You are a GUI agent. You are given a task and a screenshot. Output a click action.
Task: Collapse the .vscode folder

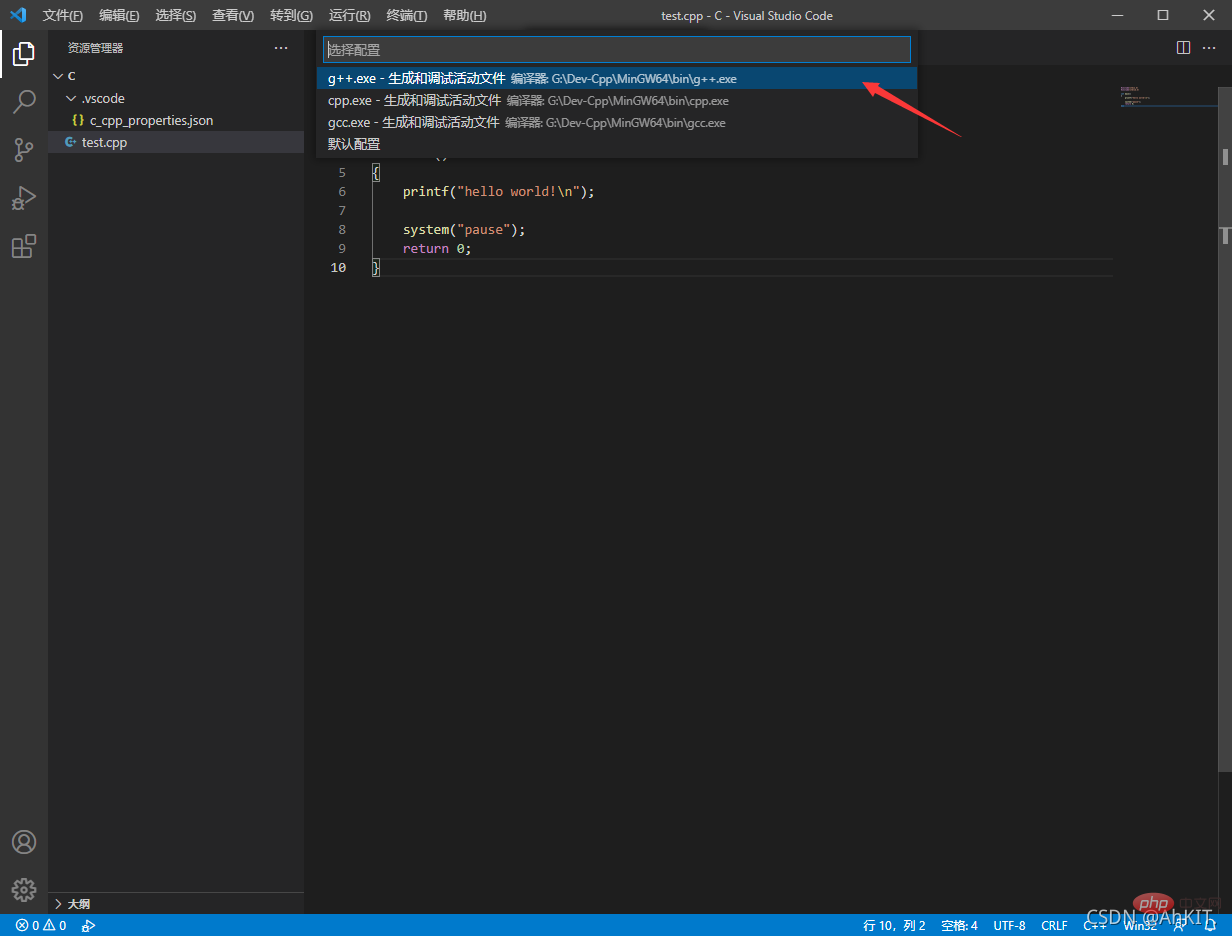pos(71,98)
